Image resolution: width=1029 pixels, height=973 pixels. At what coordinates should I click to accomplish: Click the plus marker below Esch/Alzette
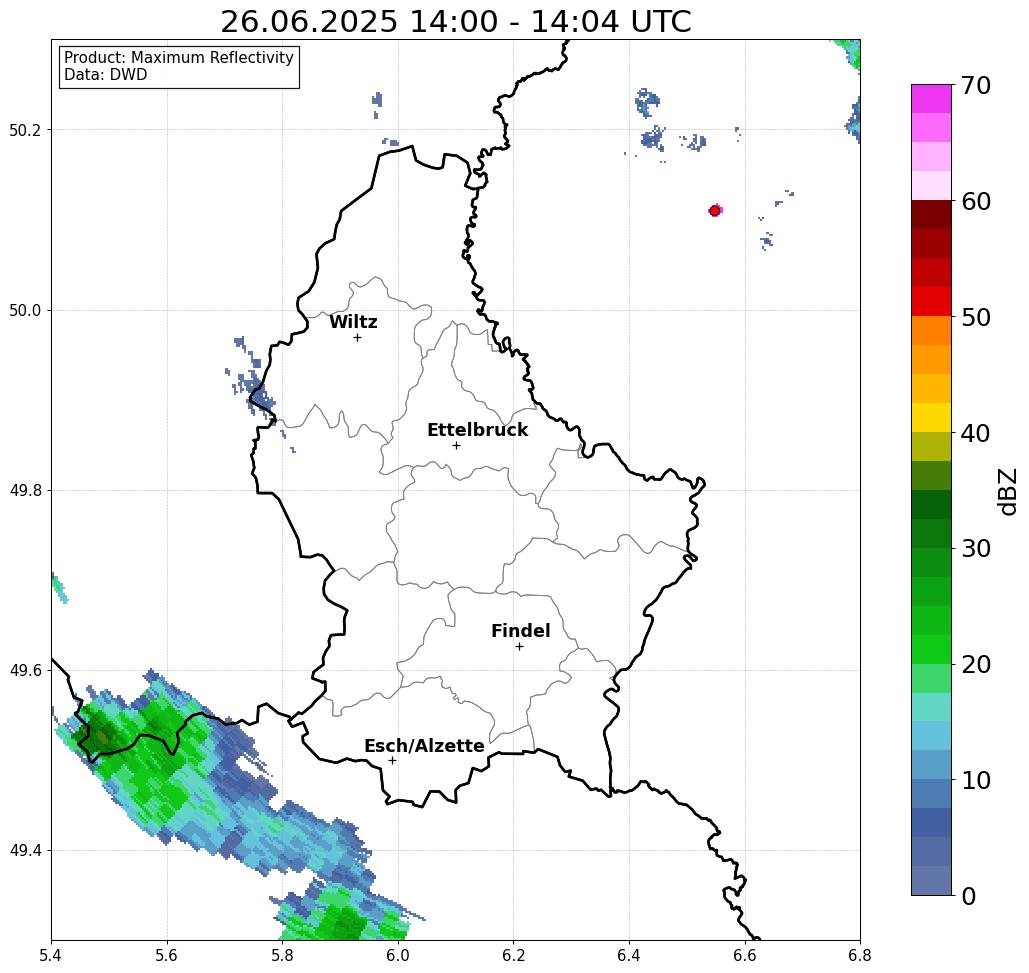pos(392,761)
